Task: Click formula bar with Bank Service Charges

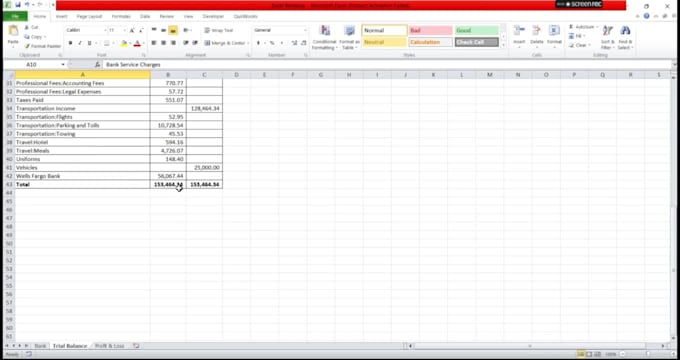Action: pyautogui.click(x=386, y=64)
